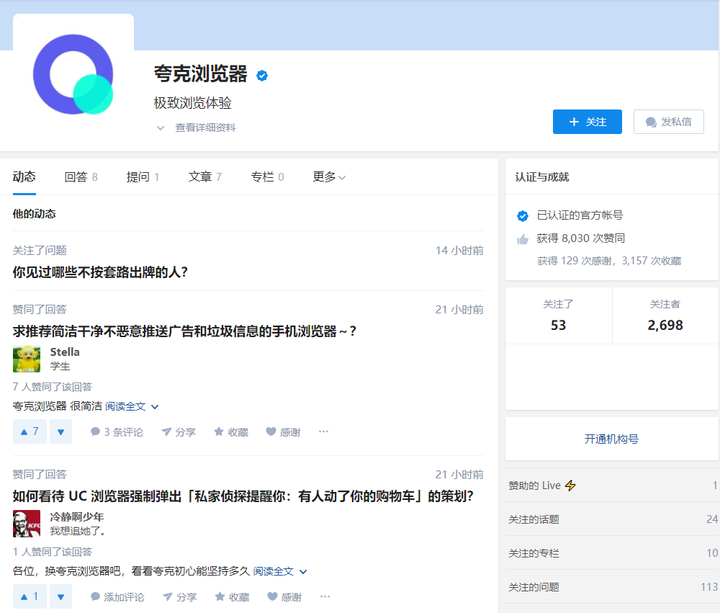Click 7 人赞同了该回答 text
Viewport: 720px width, 613px height.
(52, 387)
